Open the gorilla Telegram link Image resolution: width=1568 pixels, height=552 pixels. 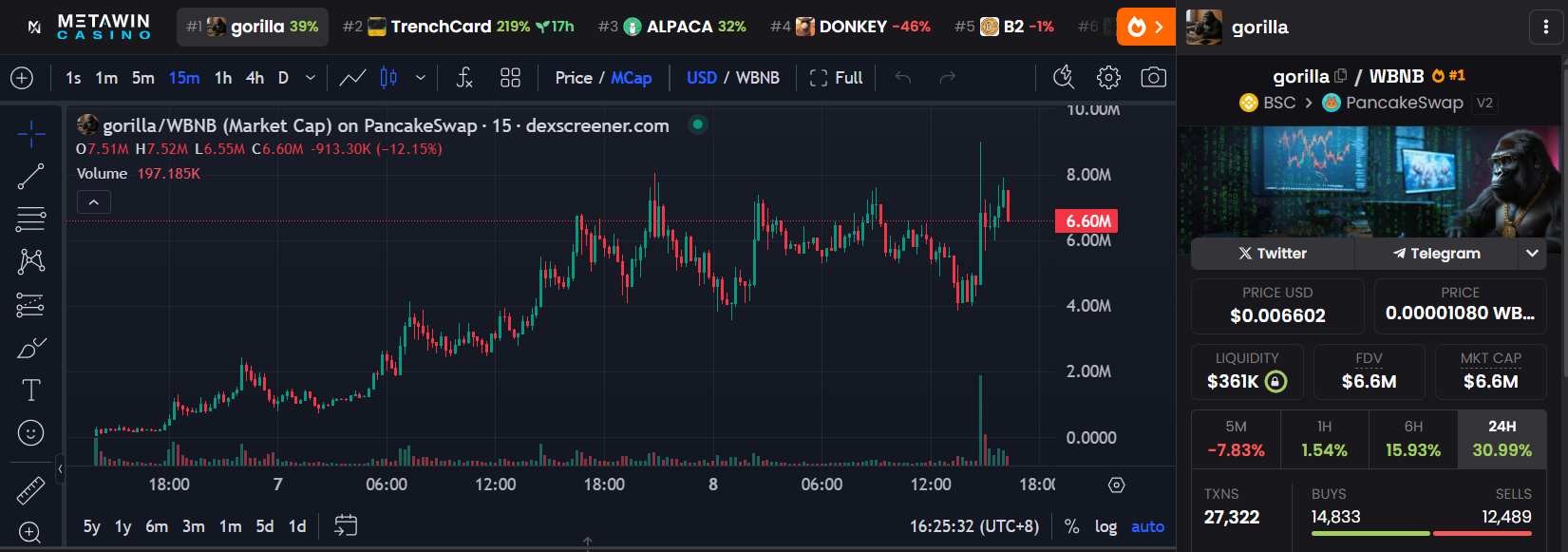(1436, 254)
